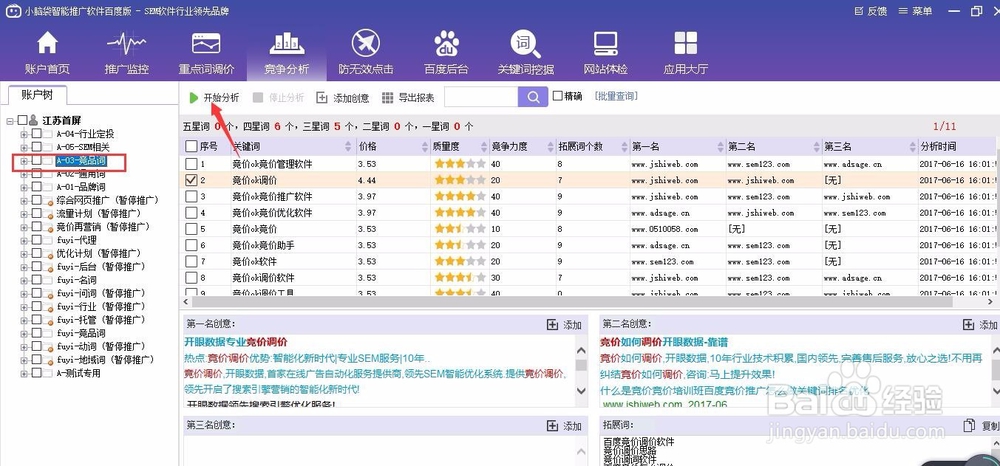Click the 批量查询 link
Image resolution: width=1000 pixels, height=466 pixels.
point(615,96)
